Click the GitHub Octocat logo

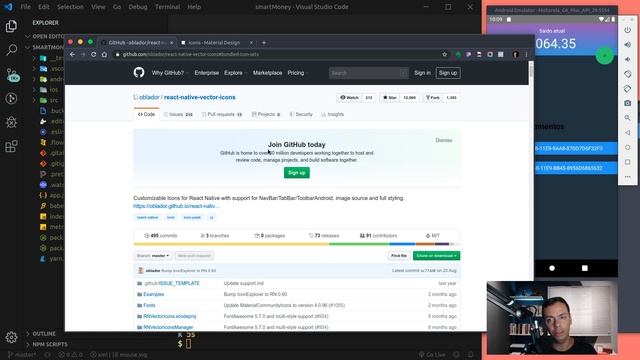pos(139,73)
